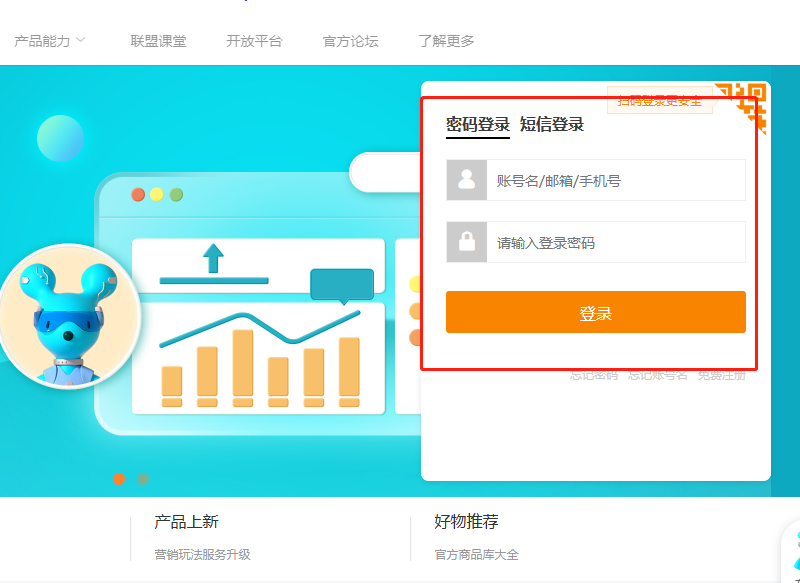Open the 开放平台 menu item
Image resolution: width=800 pixels, height=583 pixels.
coord(254,41)
